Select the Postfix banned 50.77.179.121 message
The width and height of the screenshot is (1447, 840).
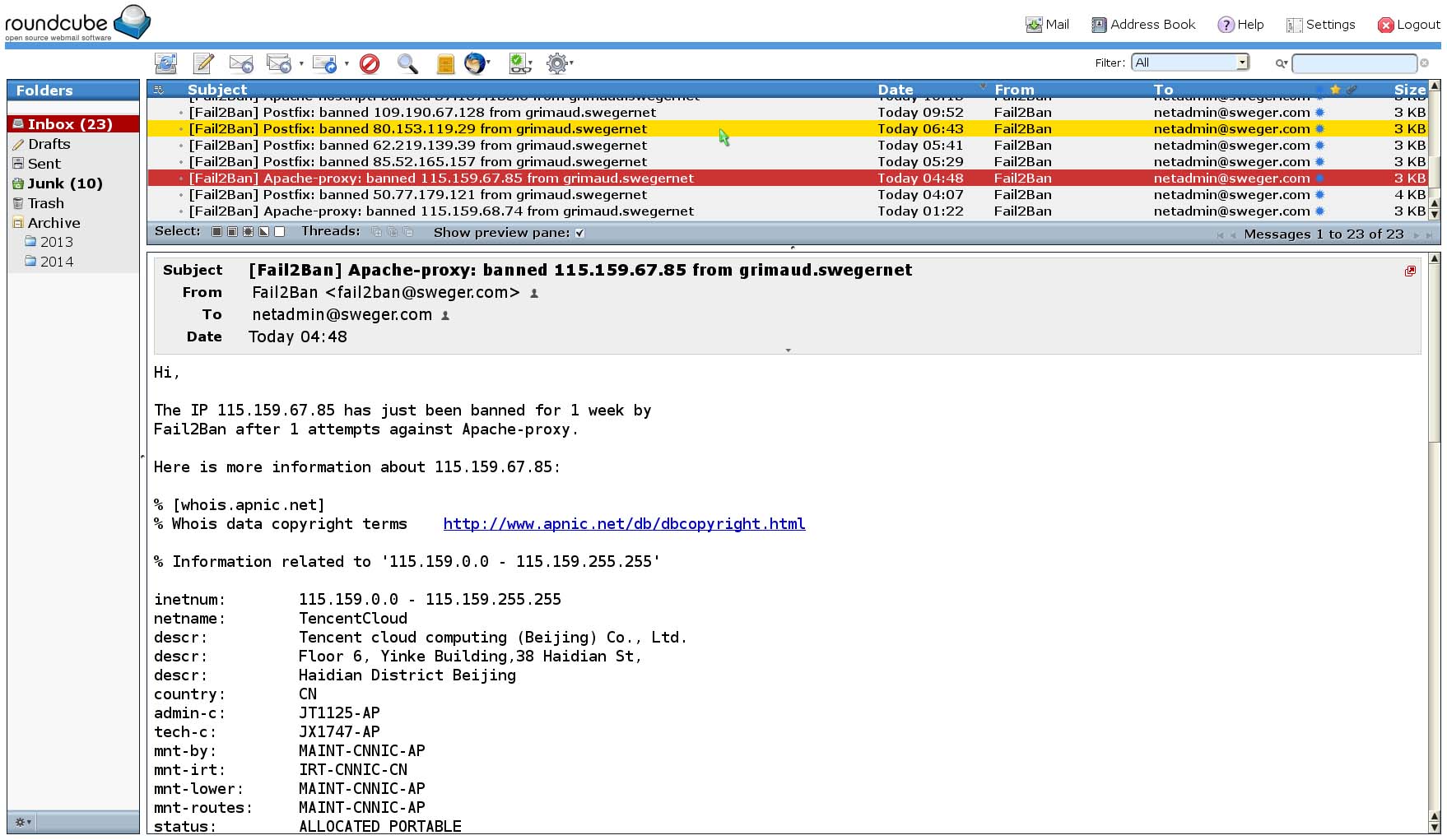click(x=787, y=195)
